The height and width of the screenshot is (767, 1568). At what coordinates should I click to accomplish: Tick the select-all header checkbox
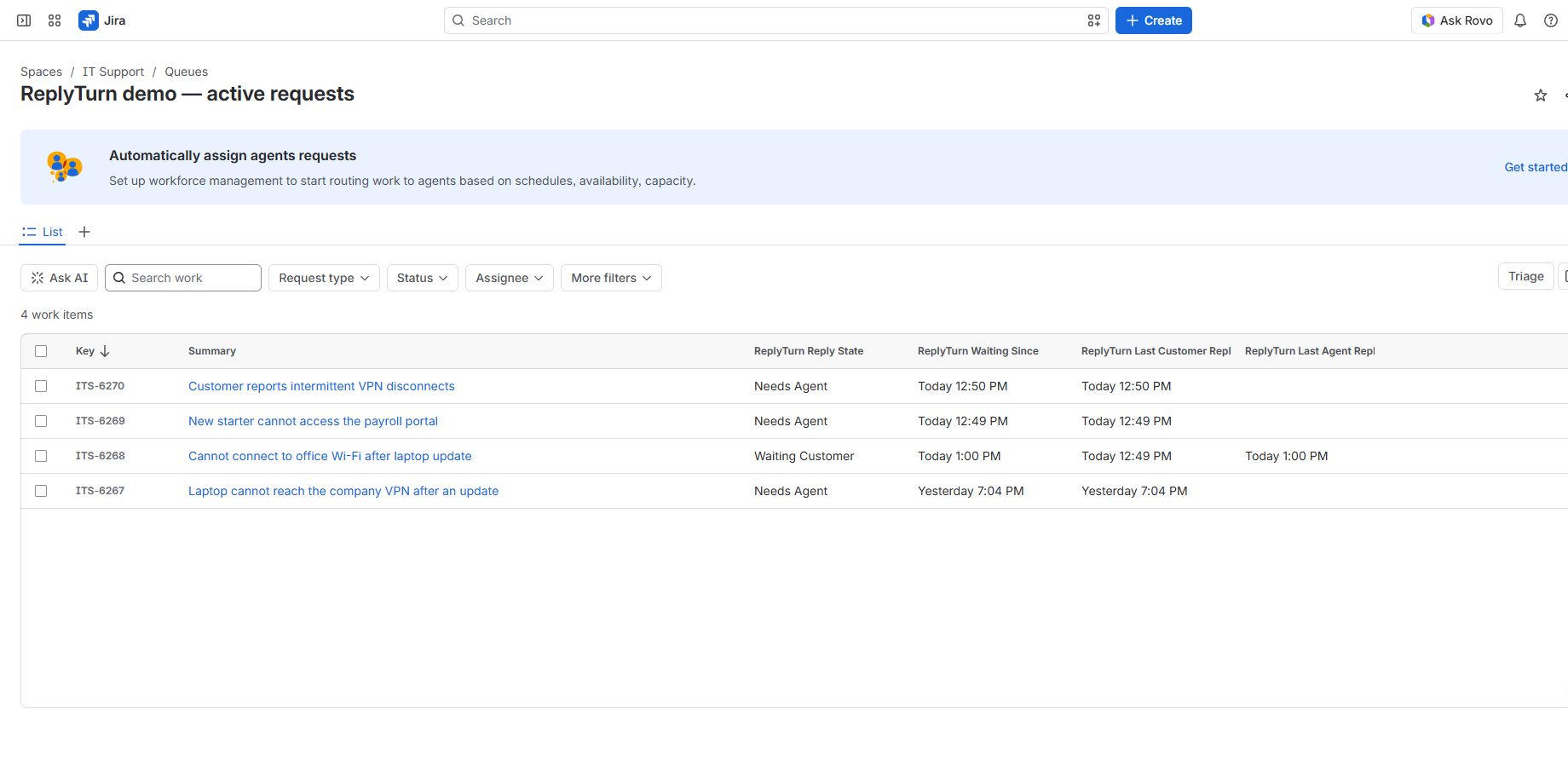[x=41, y=351]
